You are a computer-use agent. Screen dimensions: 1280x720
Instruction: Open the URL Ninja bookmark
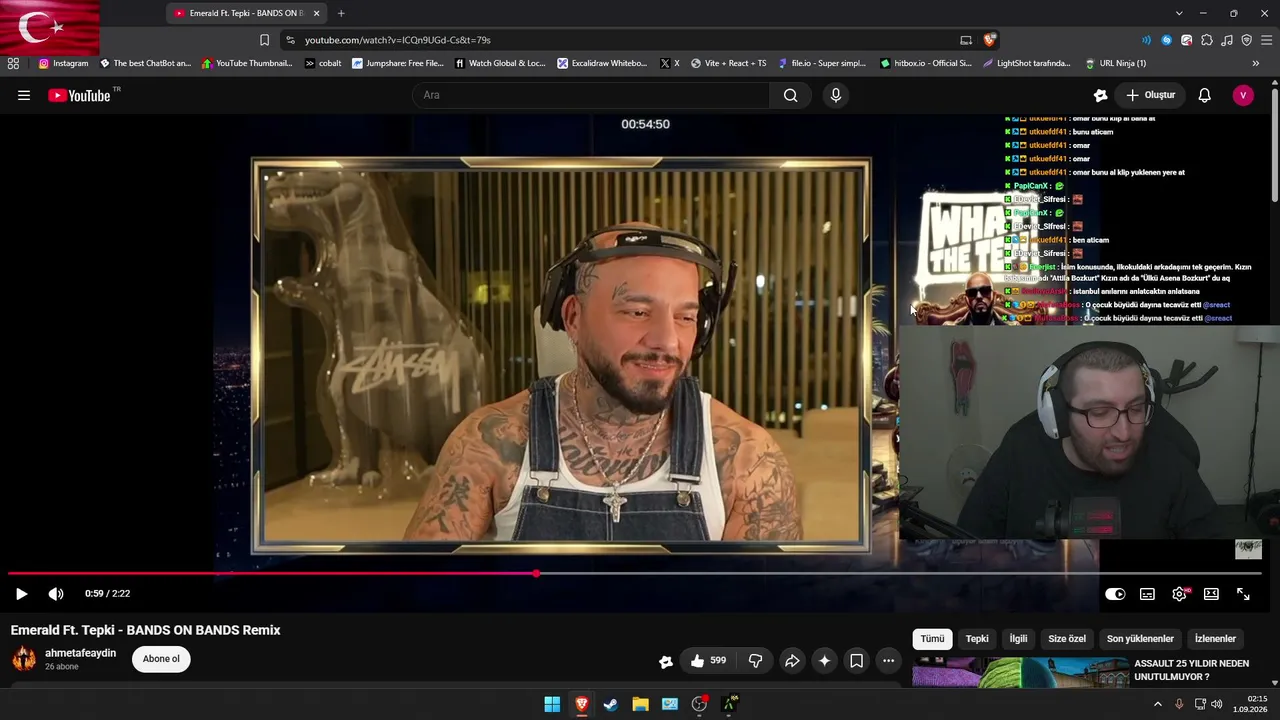(x=1115, y=63)
